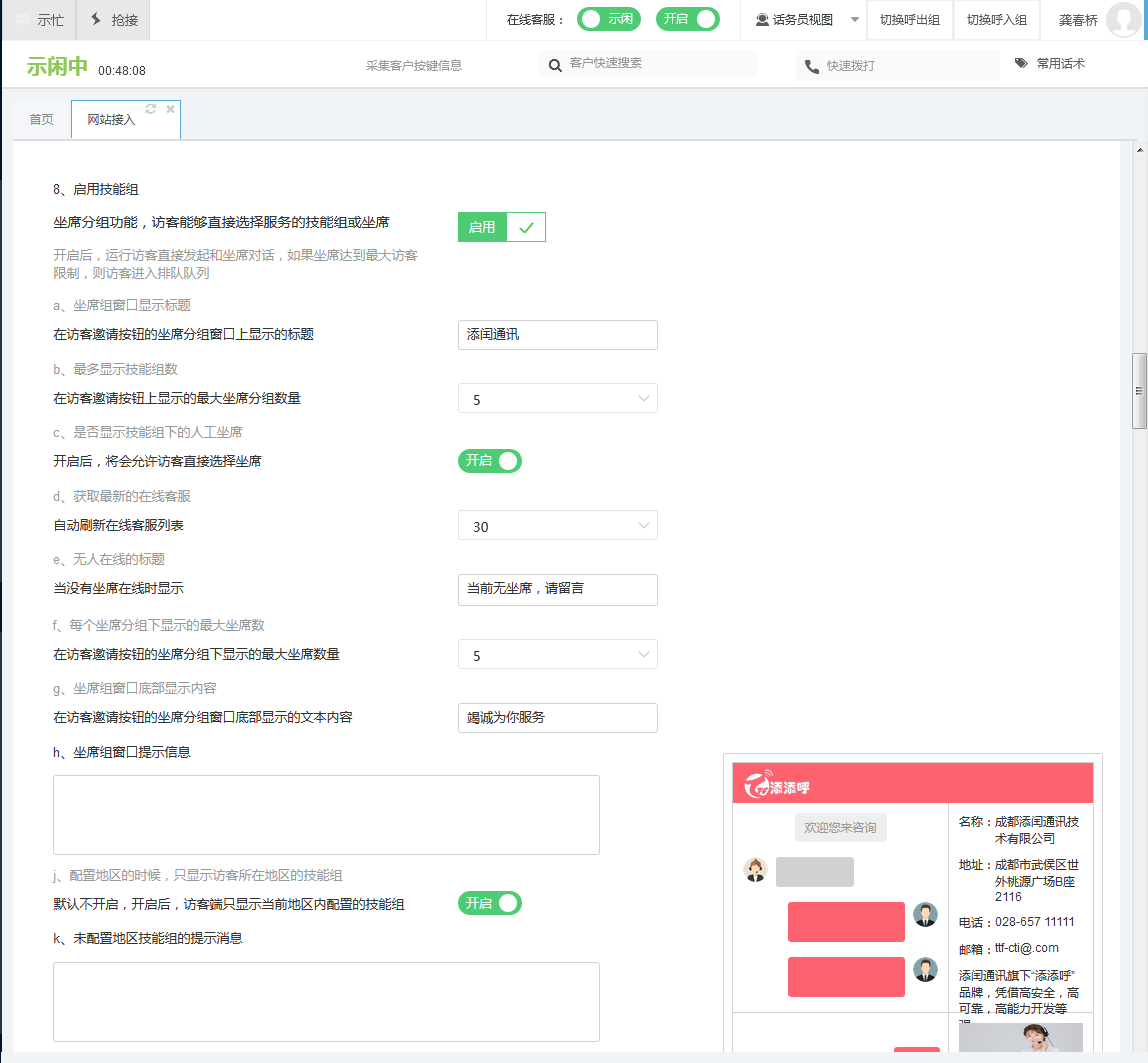This screenshot has width=1148, height=1063.
Task: Expand the dropdown arrow beside 话务员视图
Action: coord(854,20)
